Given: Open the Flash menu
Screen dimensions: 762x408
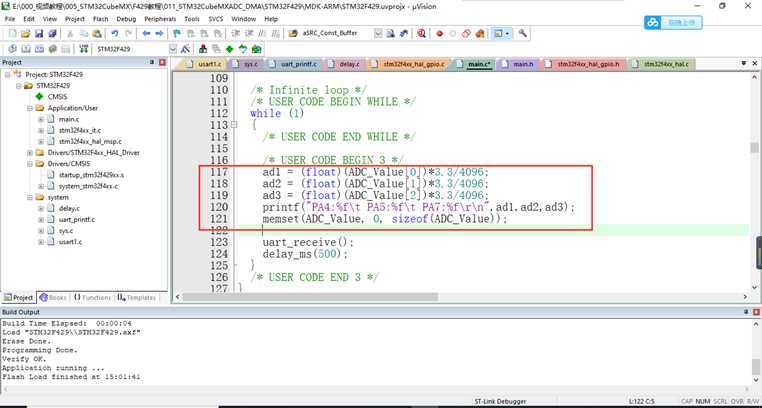Looking at the screenshot, I should point(101,19).
